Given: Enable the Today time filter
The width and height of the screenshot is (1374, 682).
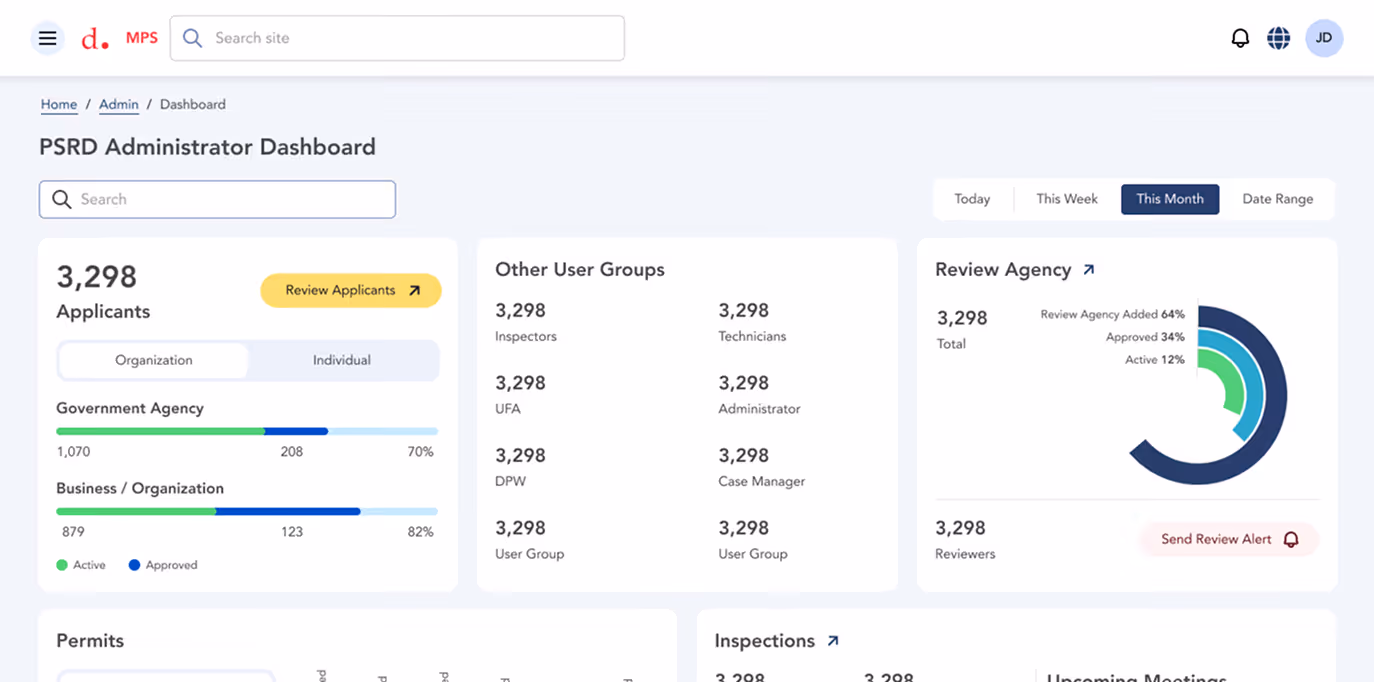Looking at the screenshot, I should pos(971,198).
